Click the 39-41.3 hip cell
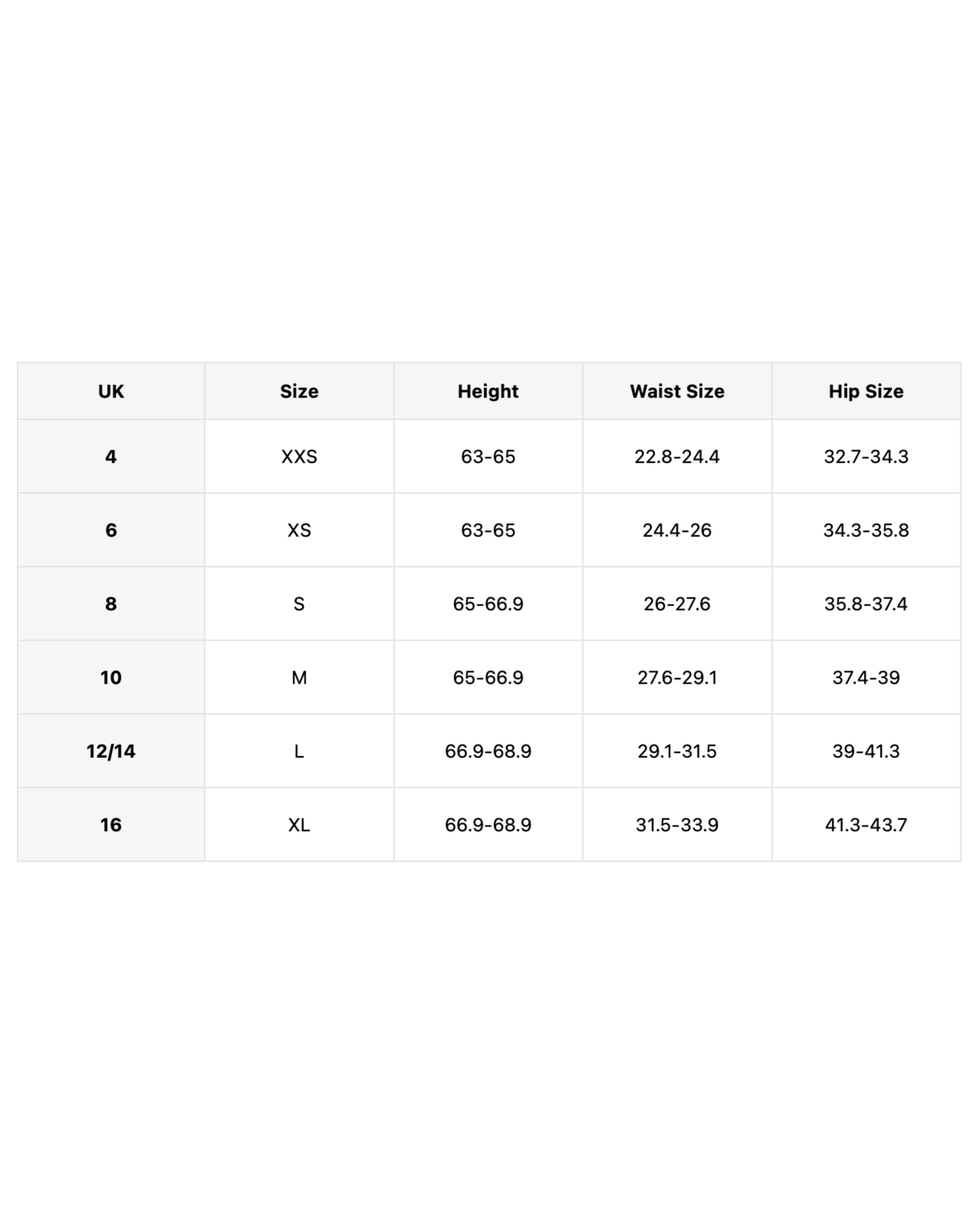This screenshot has width=980, height=1225. pyautogui.click(x=866, y=751)
